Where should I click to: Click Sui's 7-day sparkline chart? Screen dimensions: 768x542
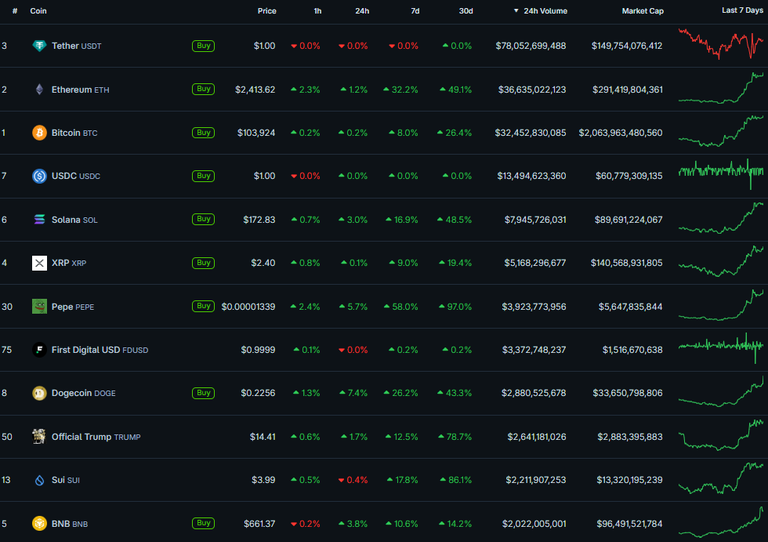(x=720, y=478)
